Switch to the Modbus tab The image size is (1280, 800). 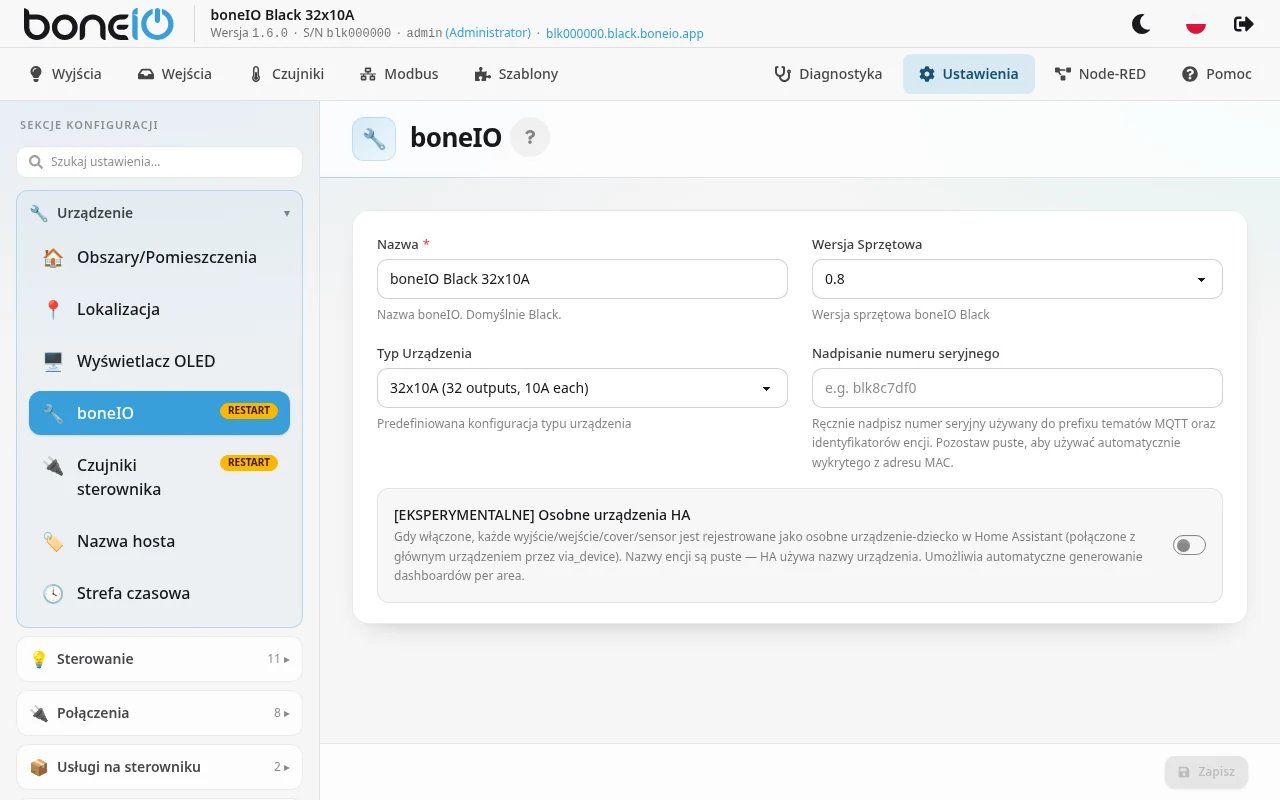pyautogui.click(x=399, y=74)
